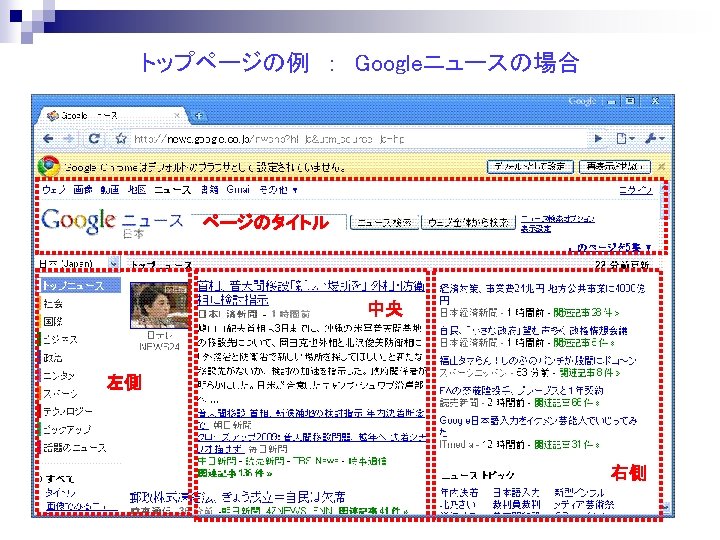Open the FA headline with 1年契約
This screenshot has width=720, height=540.
pyautogui.click(x=521, y=391)
